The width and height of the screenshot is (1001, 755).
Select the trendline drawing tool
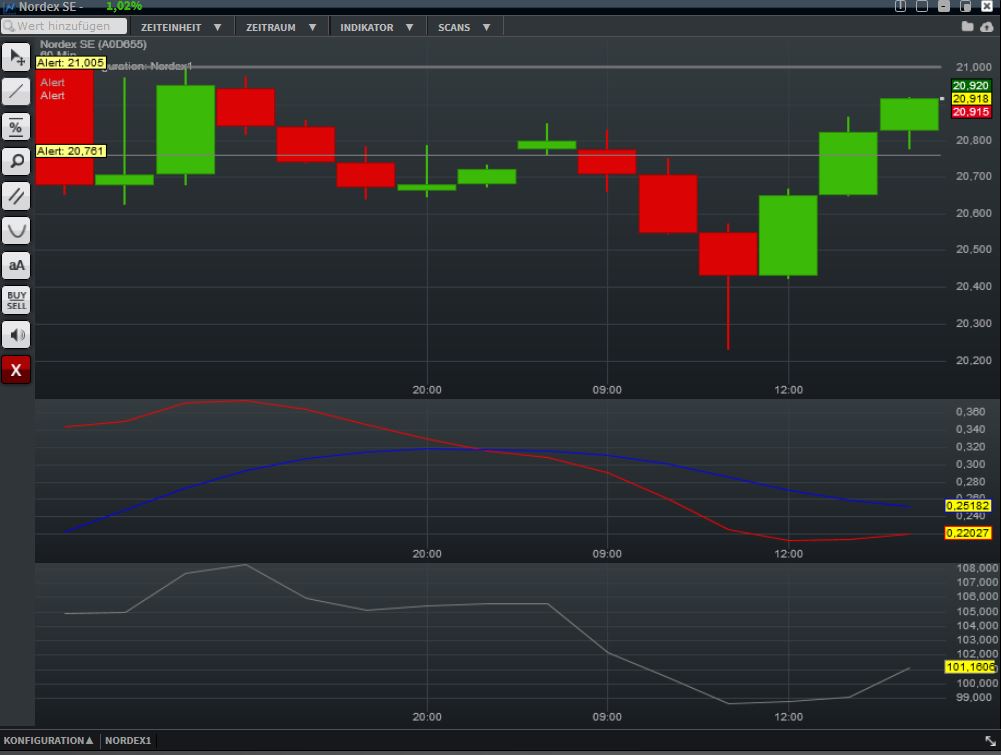point(15,91)
